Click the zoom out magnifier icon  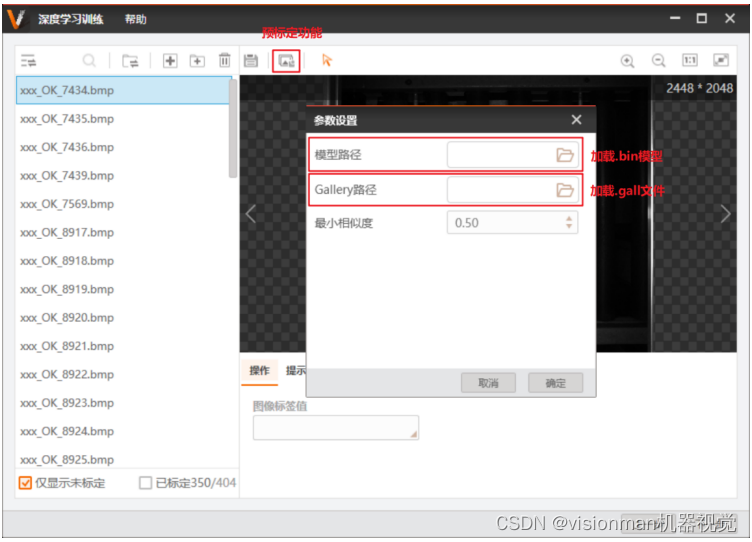[658, 61]
